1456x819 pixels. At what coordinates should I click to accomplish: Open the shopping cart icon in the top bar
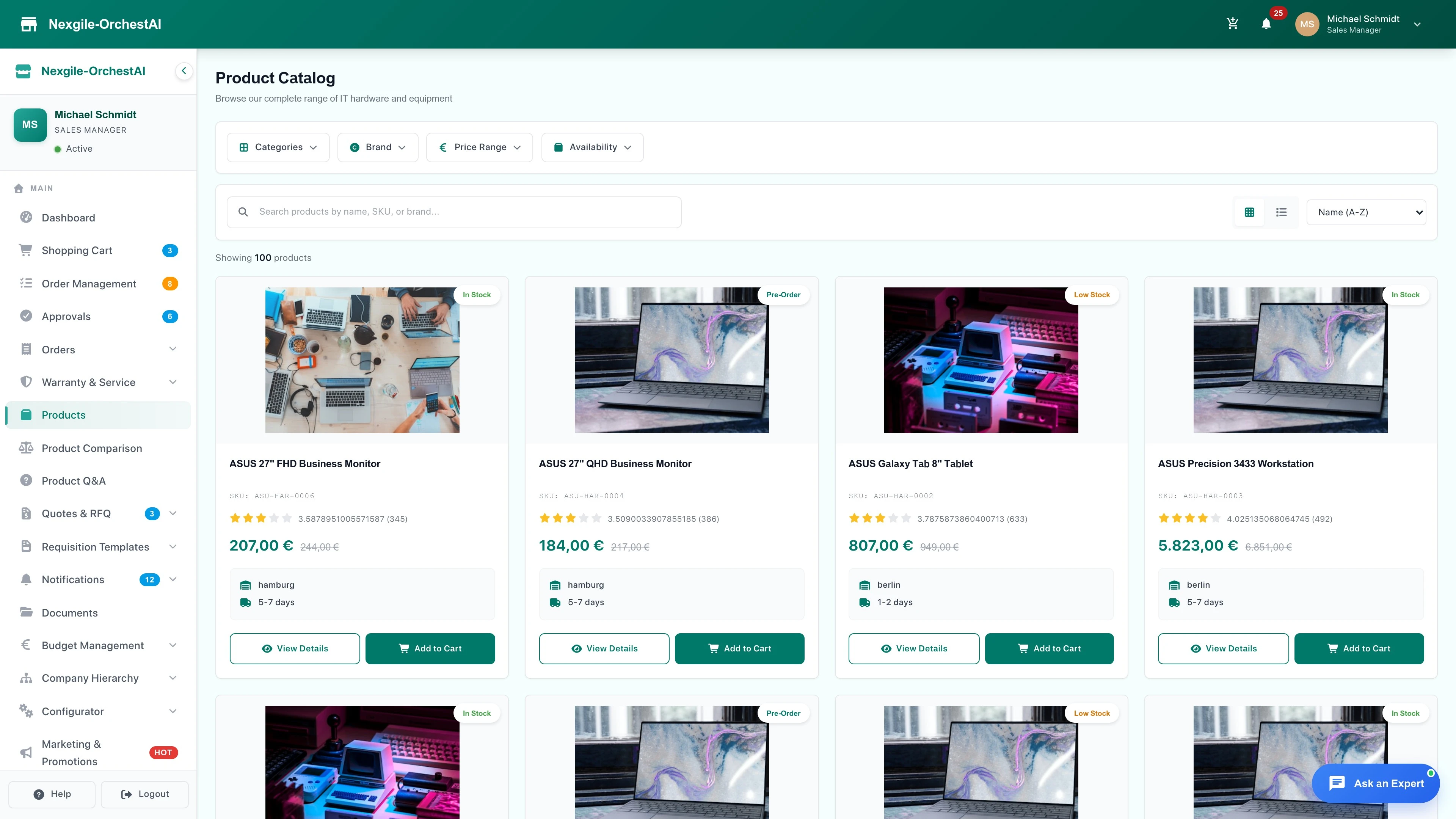[1233, 24]
